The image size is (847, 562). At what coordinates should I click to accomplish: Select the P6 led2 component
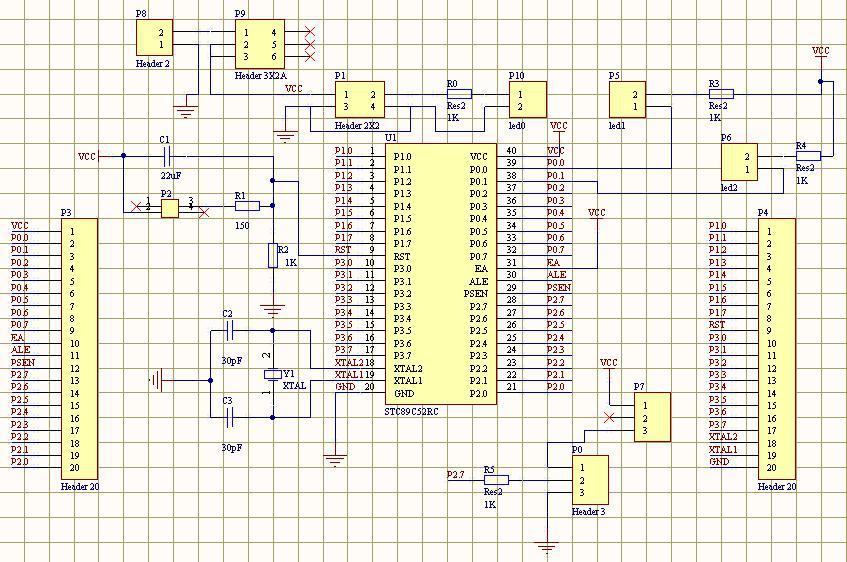click(740, 162)
